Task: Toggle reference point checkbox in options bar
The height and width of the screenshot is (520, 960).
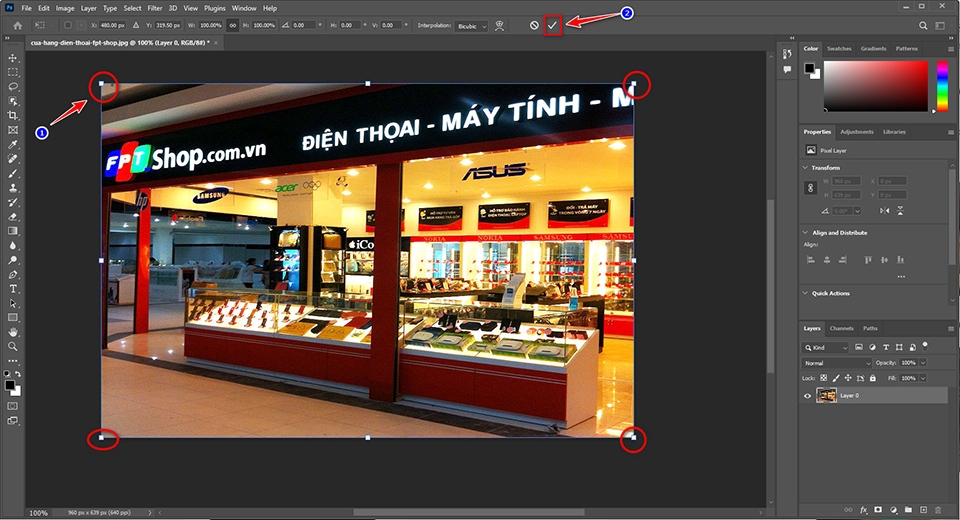Action: [68, 25]
